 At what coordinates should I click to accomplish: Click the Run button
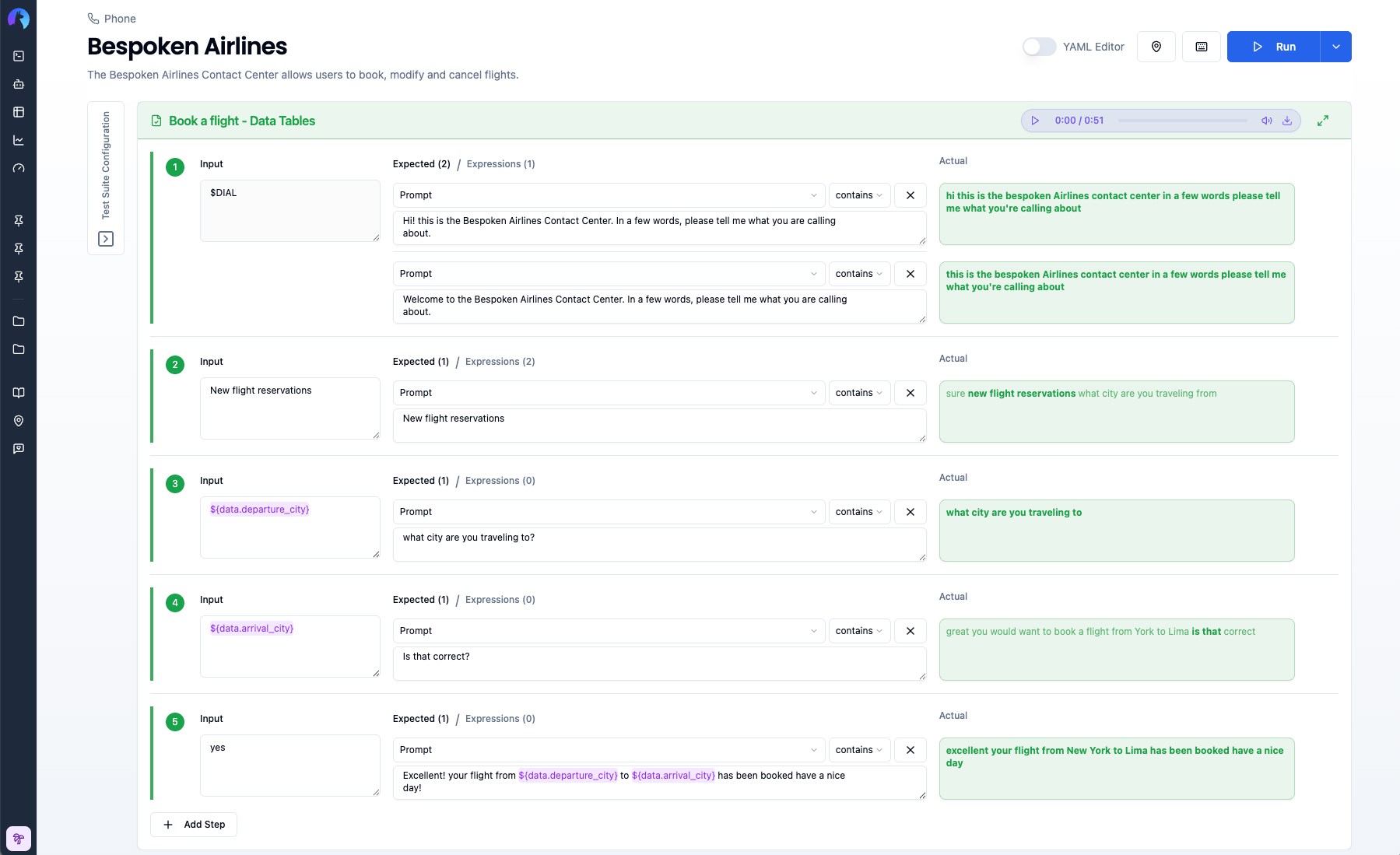click(x=1273, y=47)
